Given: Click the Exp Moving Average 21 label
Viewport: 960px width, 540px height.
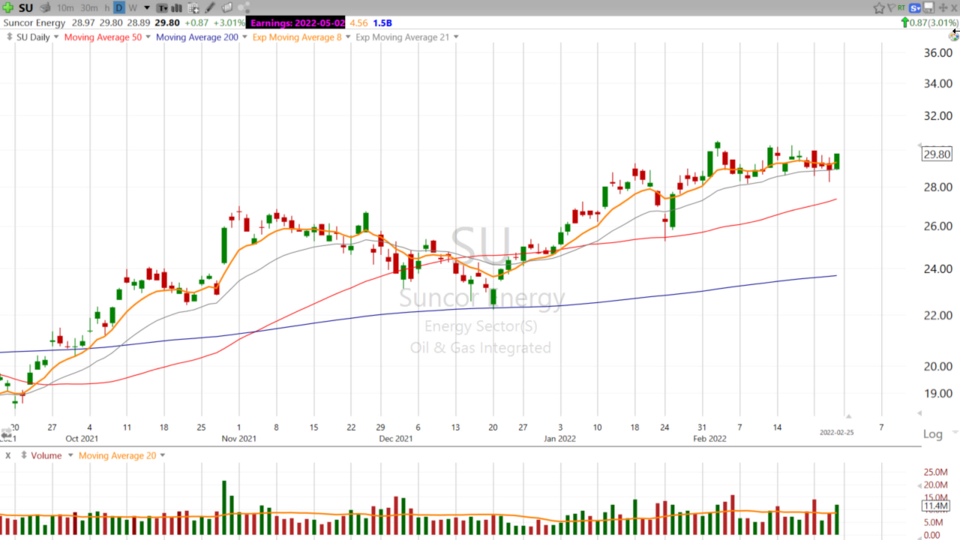Looking at the screenshot, I should (x=402, y=37).
